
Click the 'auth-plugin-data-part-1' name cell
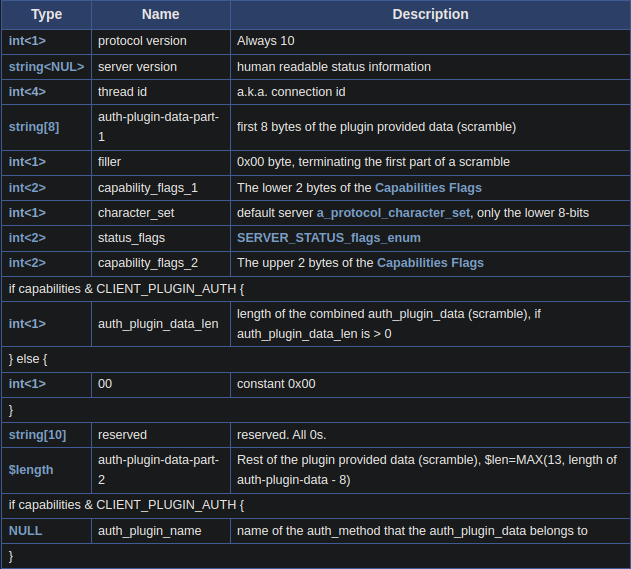(161, 127)
